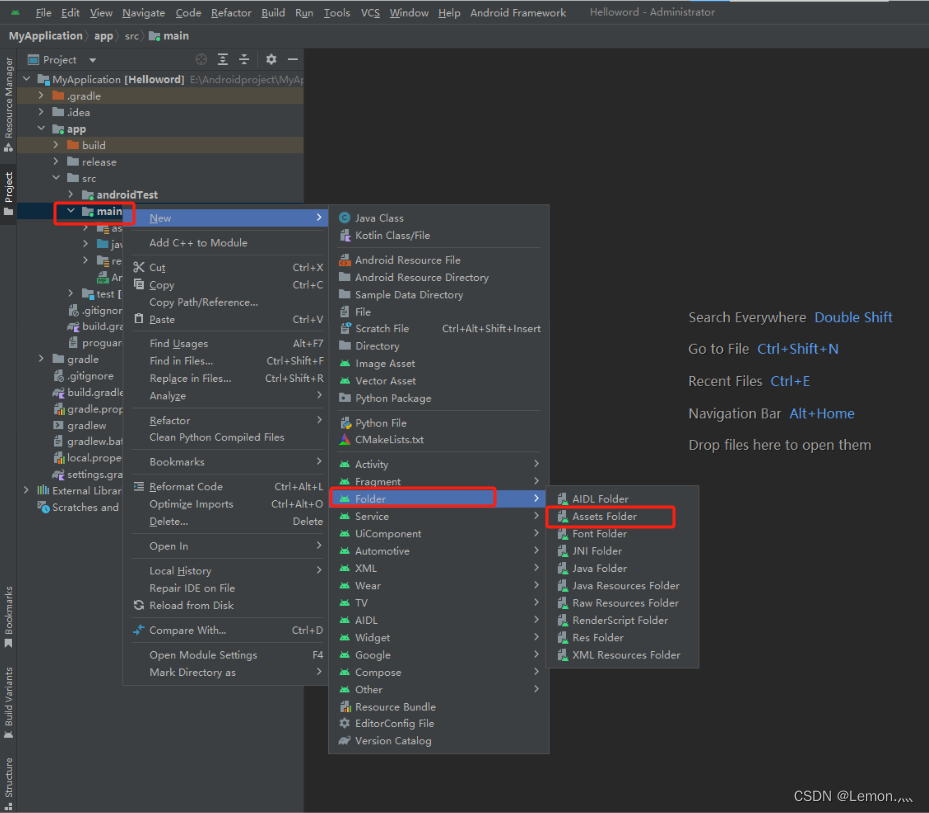Open Project panel settings gear

271,59
